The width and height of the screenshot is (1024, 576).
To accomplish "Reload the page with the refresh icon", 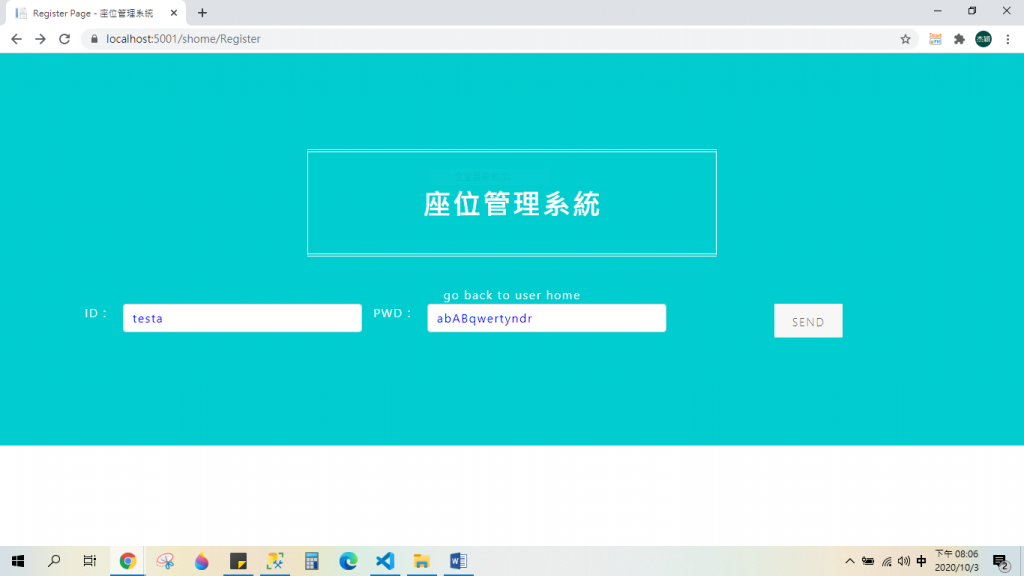I will pyautogui.click(x=64, y=39).
